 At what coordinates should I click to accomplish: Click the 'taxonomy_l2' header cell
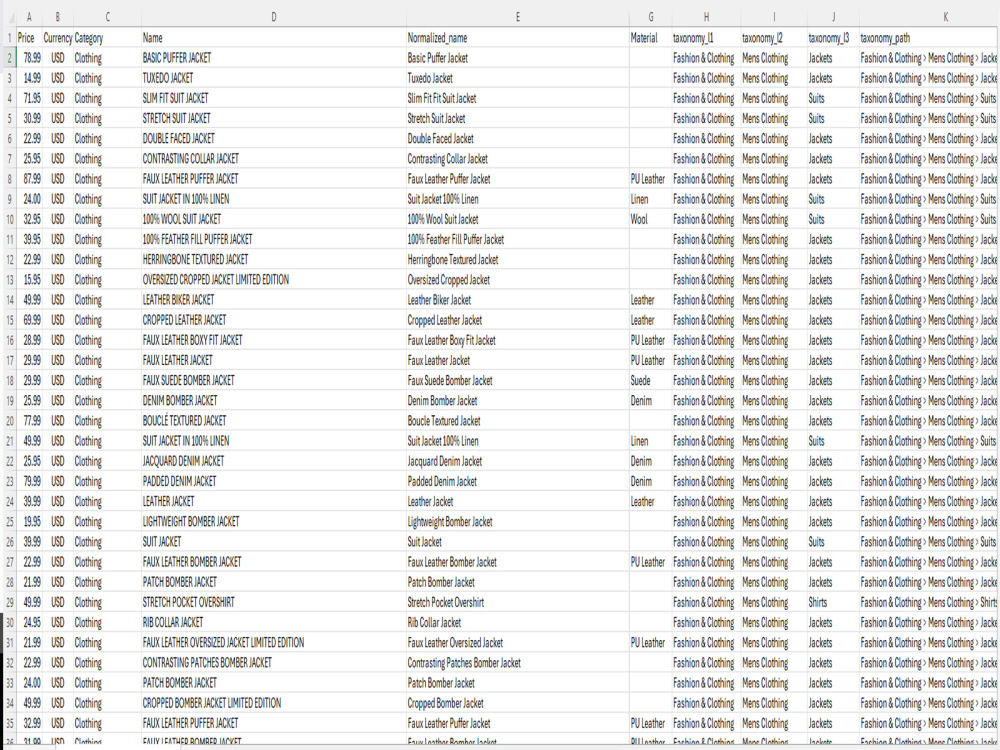(x=774, y=38)
